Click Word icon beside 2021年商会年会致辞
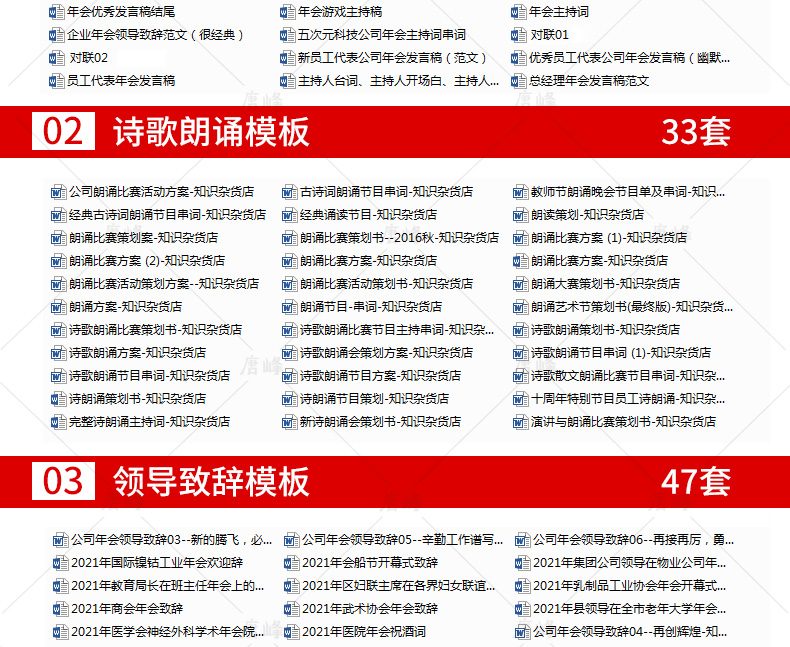The width and height of the screenshot is (790, 647). click(x=61, y=609)
